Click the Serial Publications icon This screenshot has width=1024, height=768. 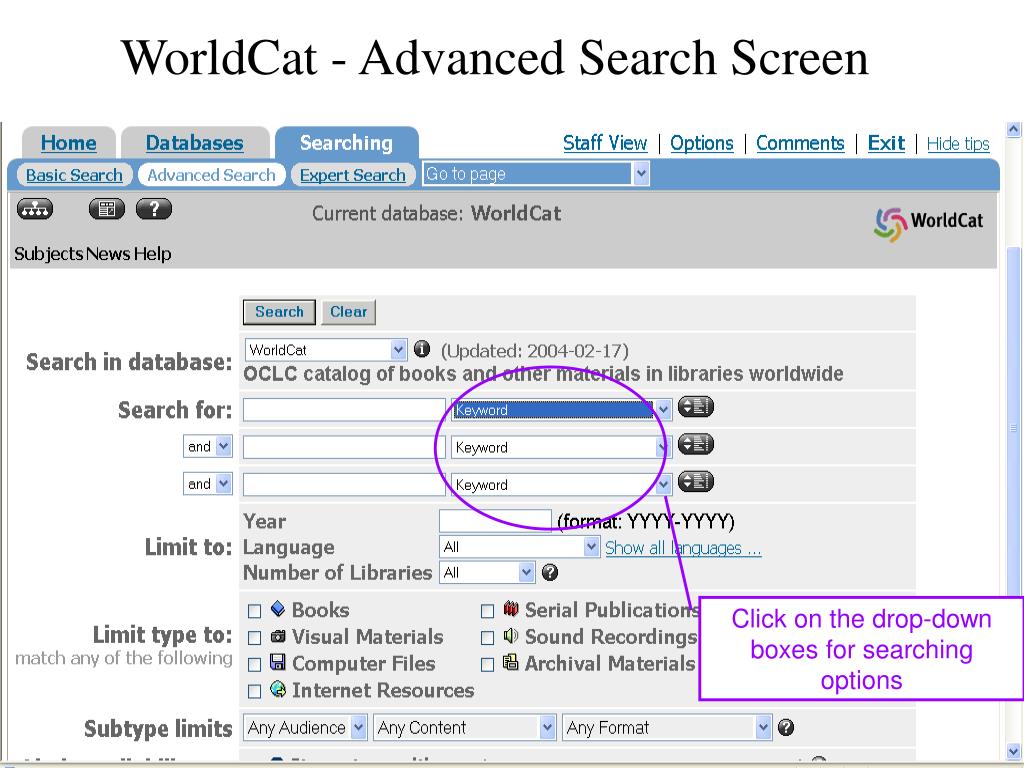pyautogui.click(x=511, y=609)
